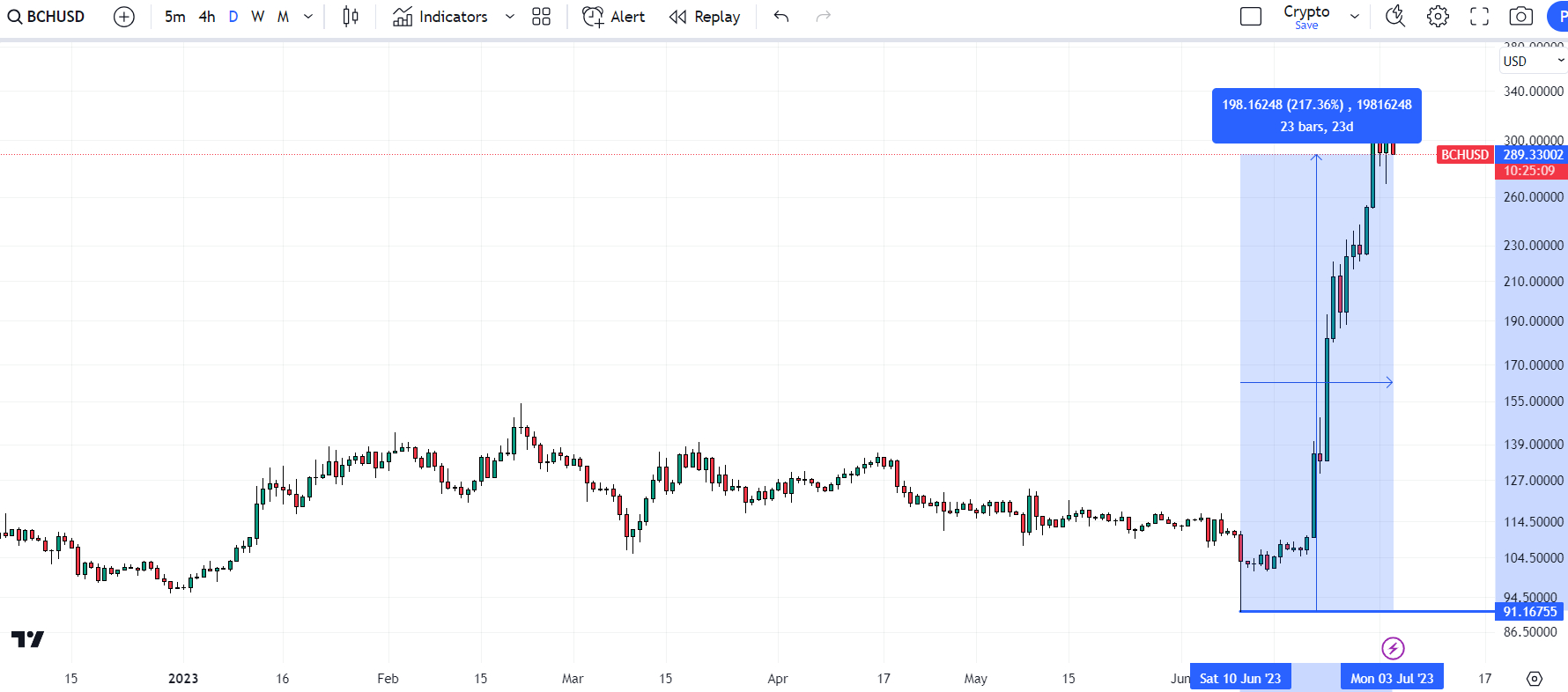The width and height of the screenshot is (1568, 692).
Task: Switch to the weekly W timeframe
Action: (x=257, y=17)
